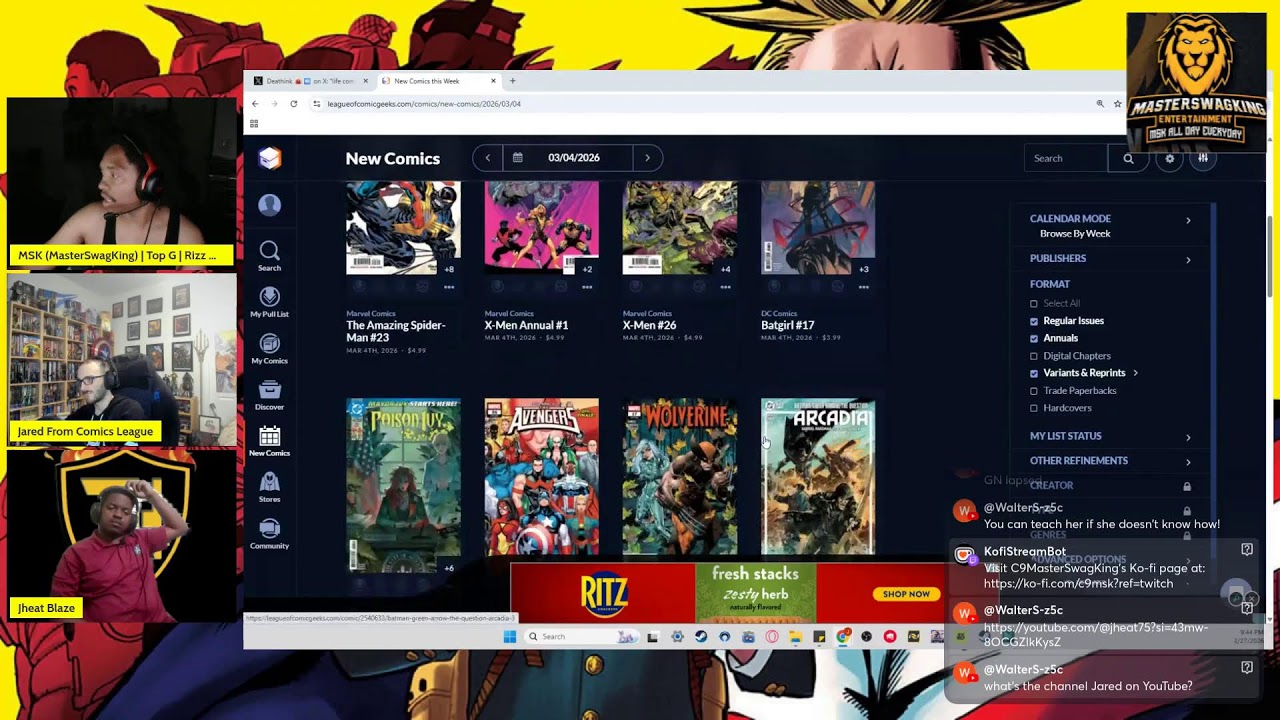Click the magnifier search button in header
1280x720 pixels.
(x=1128, y=158)
